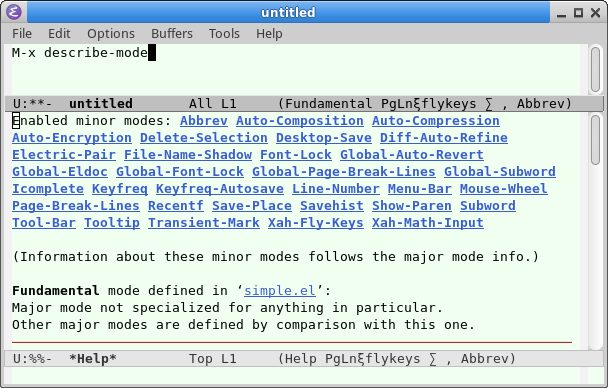Click 'All L1' position in upper mode line
Screen dimensions: 608x388
coord(212,104)
